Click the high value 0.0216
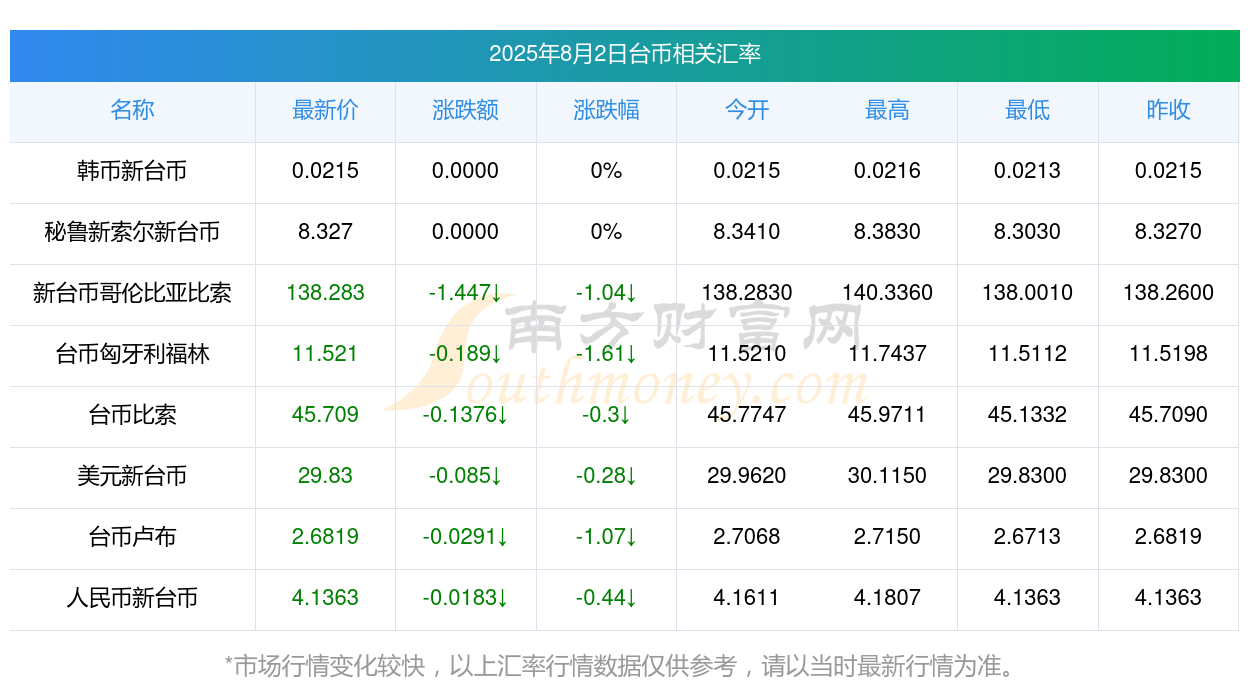The width and height of the screenshot is (1250, 698). pos(887,171)
